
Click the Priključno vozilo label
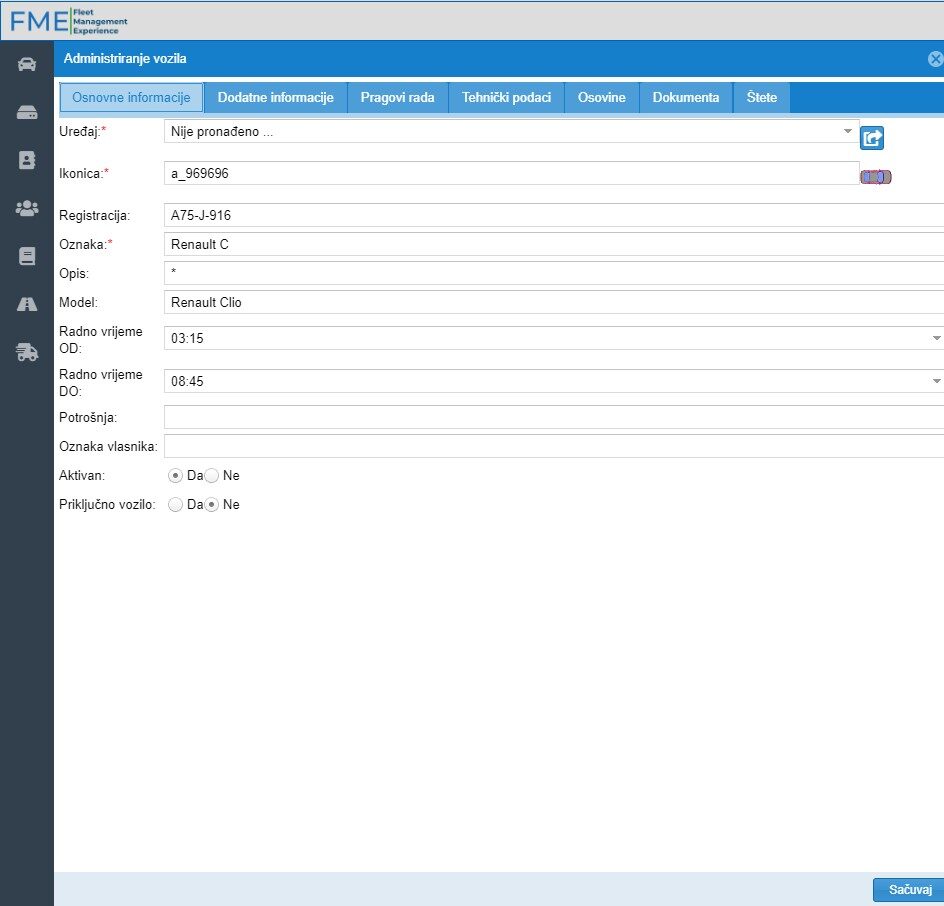point(107,504)
